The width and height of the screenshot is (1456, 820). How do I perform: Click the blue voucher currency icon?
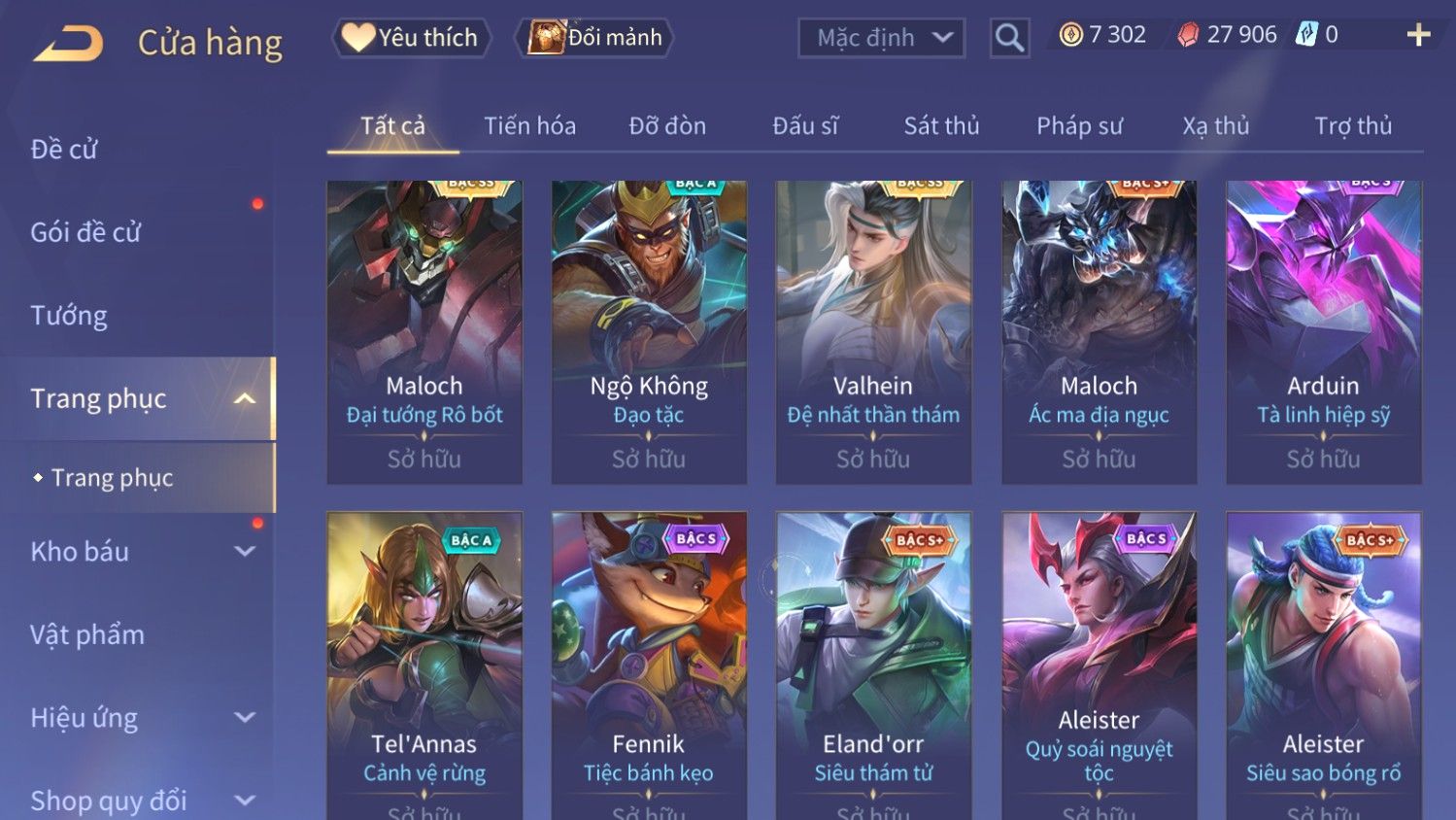click(x=1307, y=35)
